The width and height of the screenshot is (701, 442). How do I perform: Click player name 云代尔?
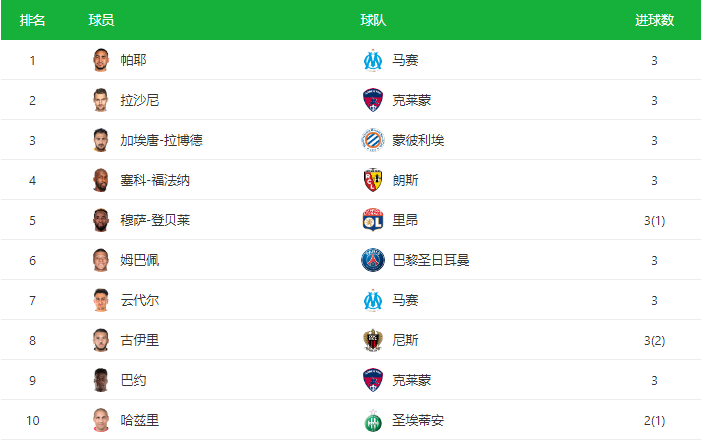pos(139,300)
